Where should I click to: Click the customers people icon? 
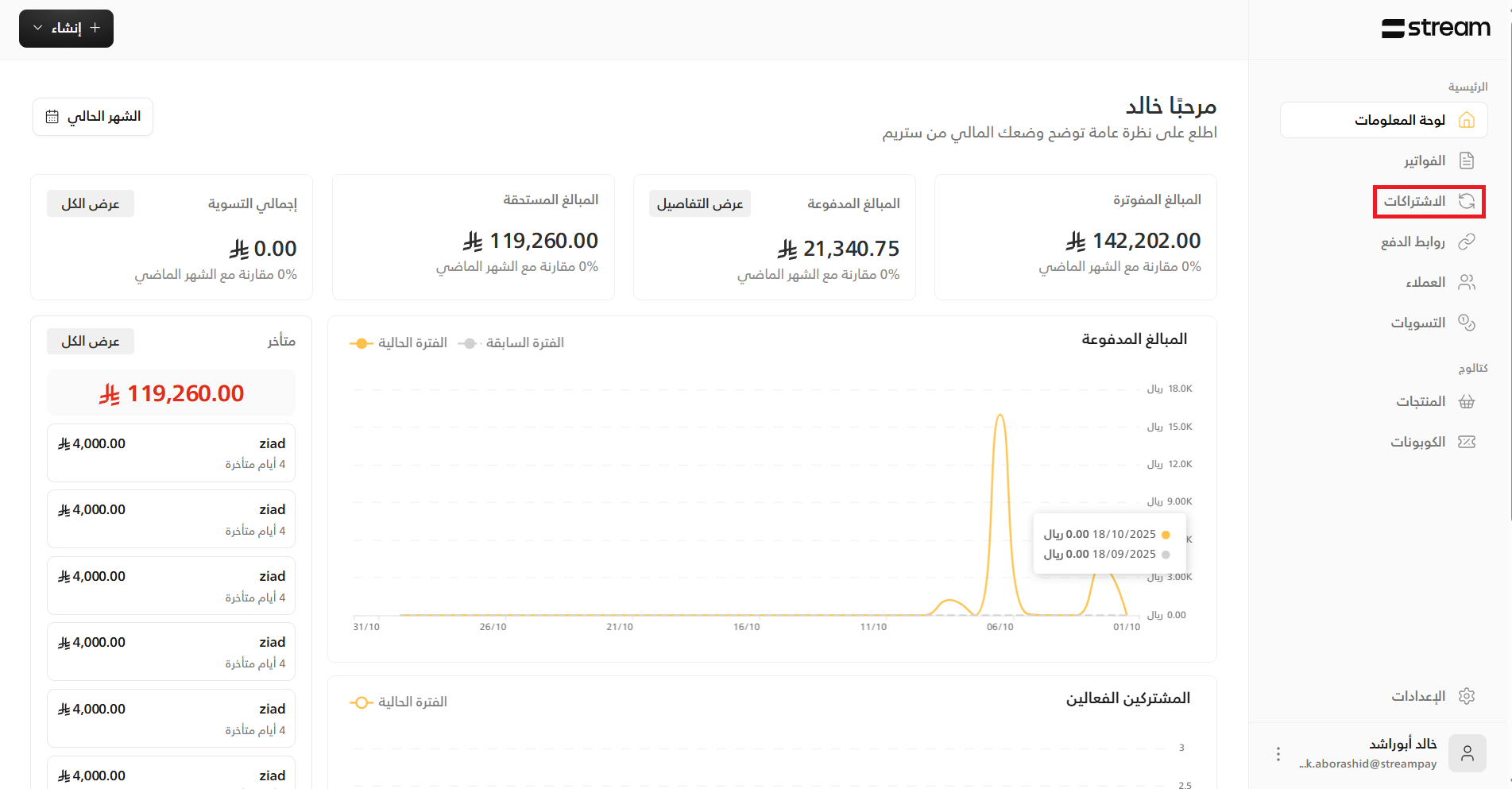point(1467,282)
